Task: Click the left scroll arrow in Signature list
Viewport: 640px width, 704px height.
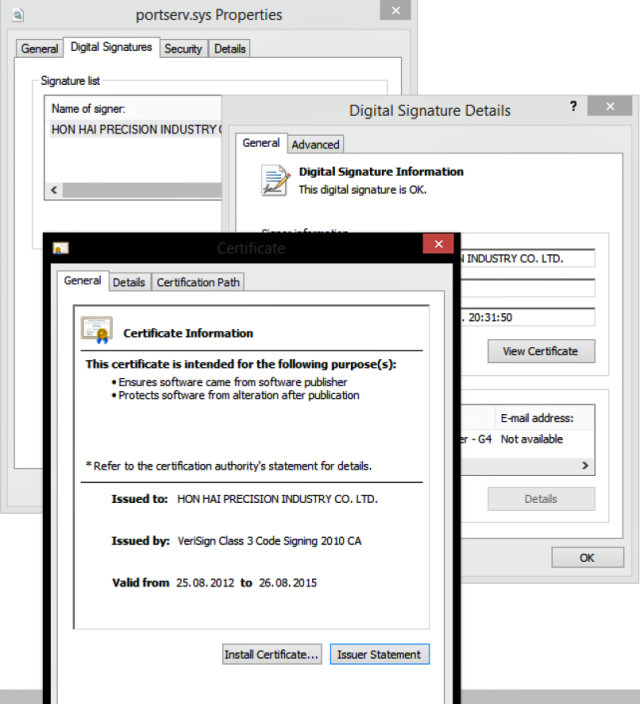Action: (x=54, y=190)
